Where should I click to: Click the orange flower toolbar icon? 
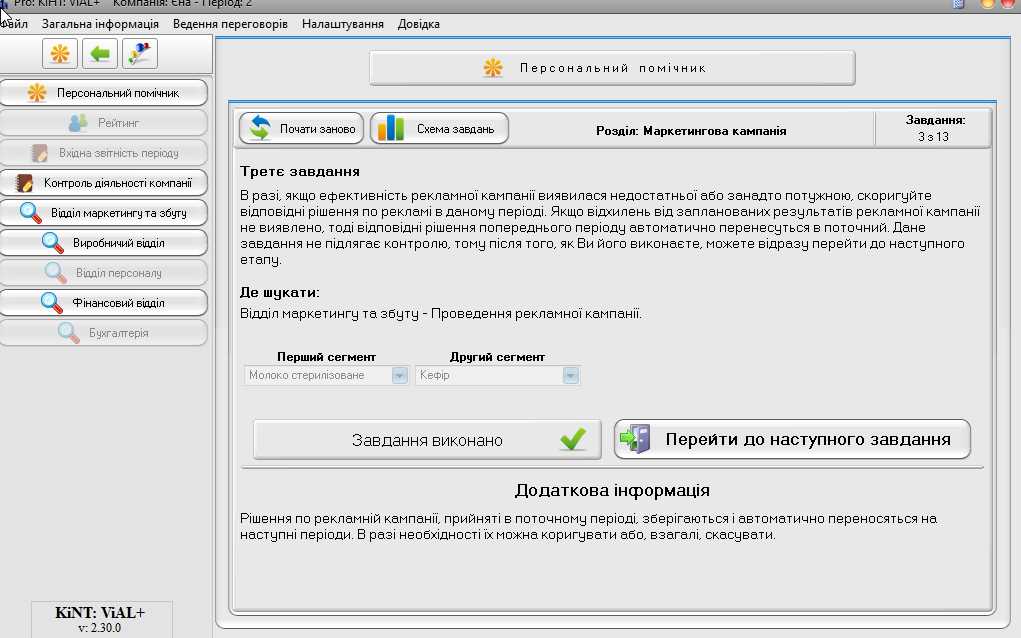point(60,53)
